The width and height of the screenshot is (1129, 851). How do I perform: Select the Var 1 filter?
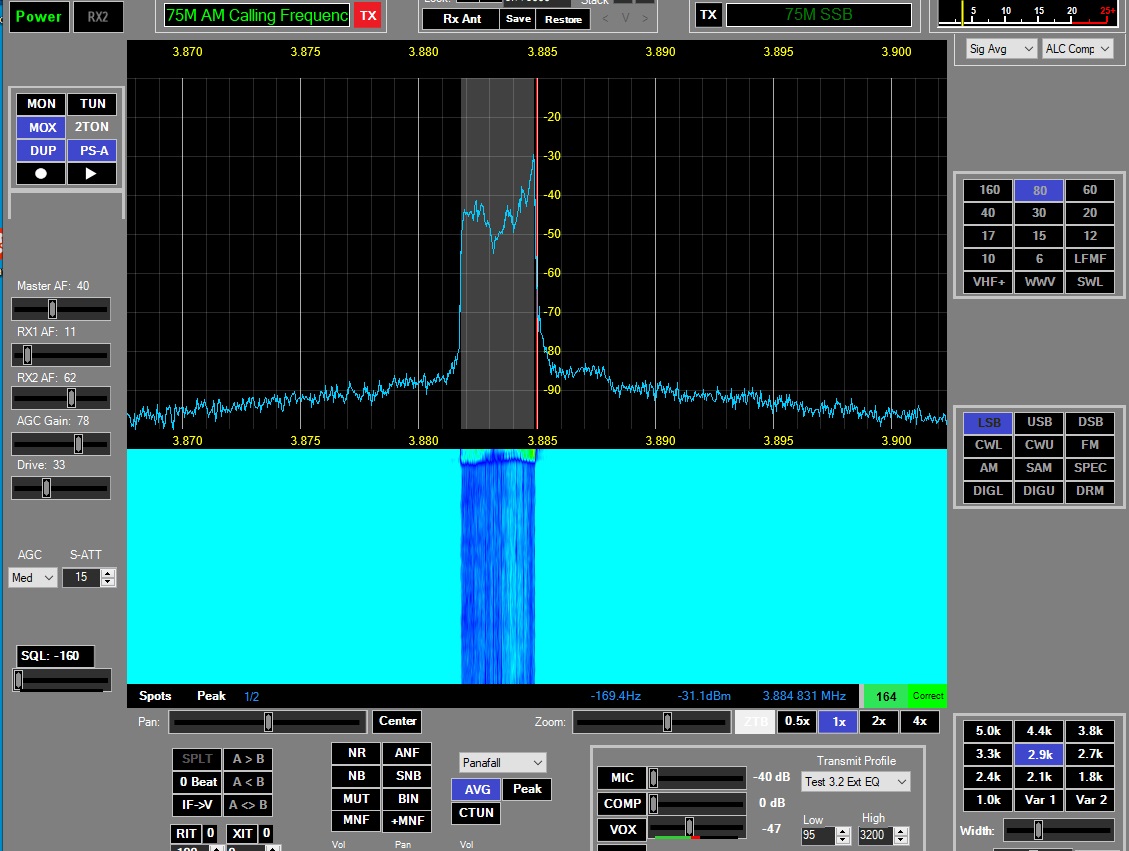coord(1039,800)
